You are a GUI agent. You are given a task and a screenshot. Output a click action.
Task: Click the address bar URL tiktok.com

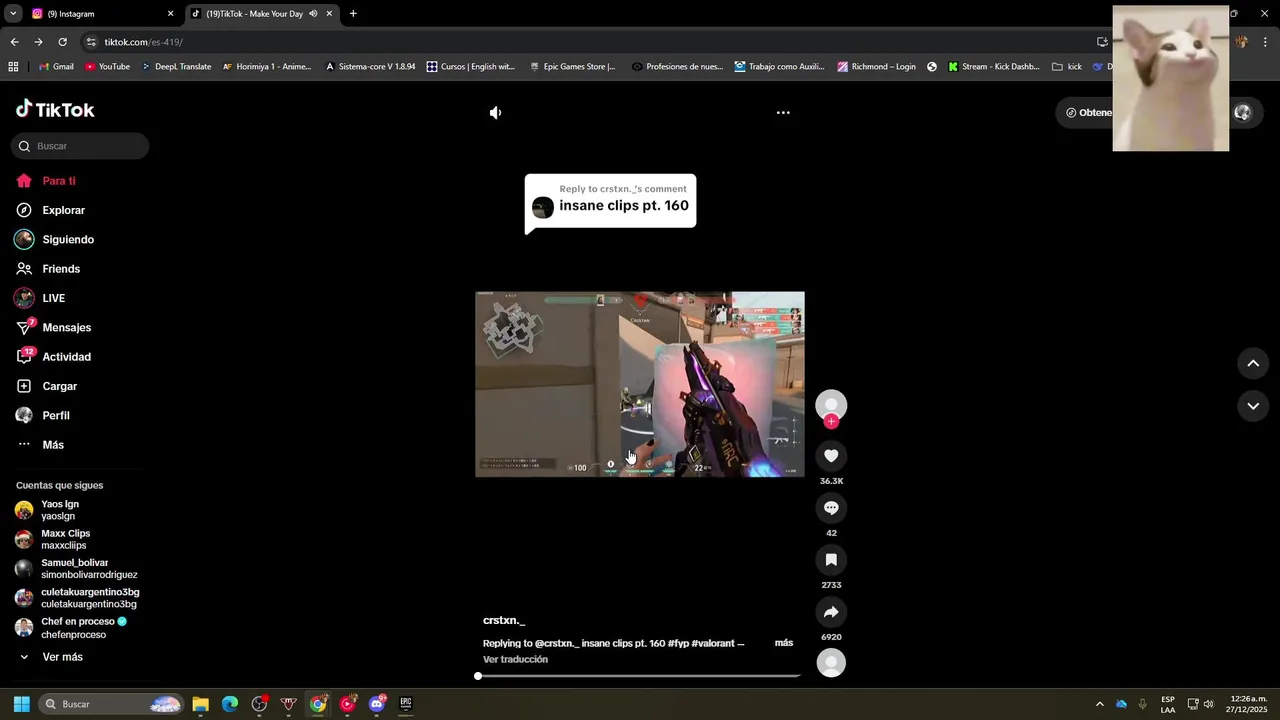click(x=143, y=42)
